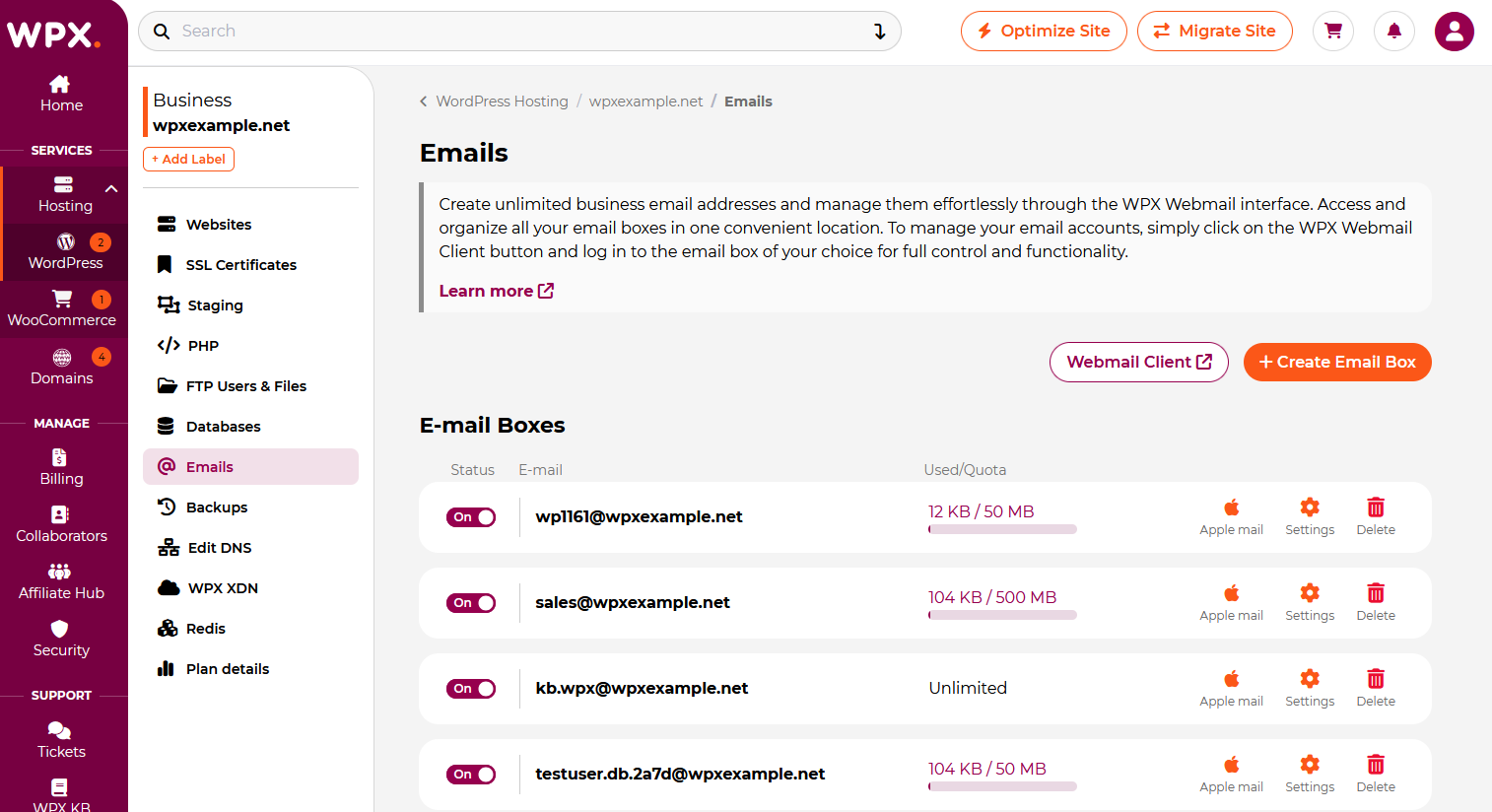Select Emails menu item
This screenshot has width=1492, height=812.
tap(250, 467)
